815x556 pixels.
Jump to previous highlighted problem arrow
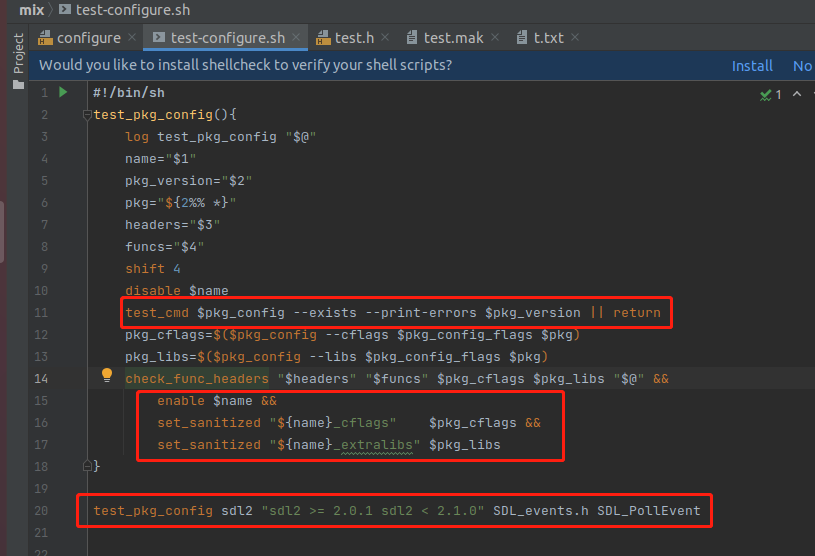(x=797, y=94)
